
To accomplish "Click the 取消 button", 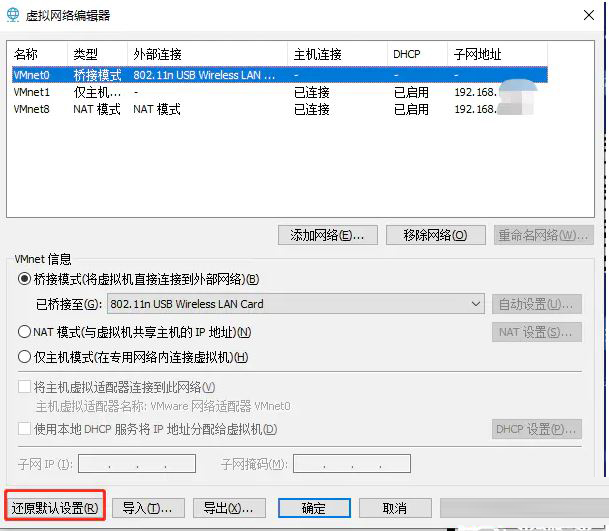I will [x=395, y=508].
